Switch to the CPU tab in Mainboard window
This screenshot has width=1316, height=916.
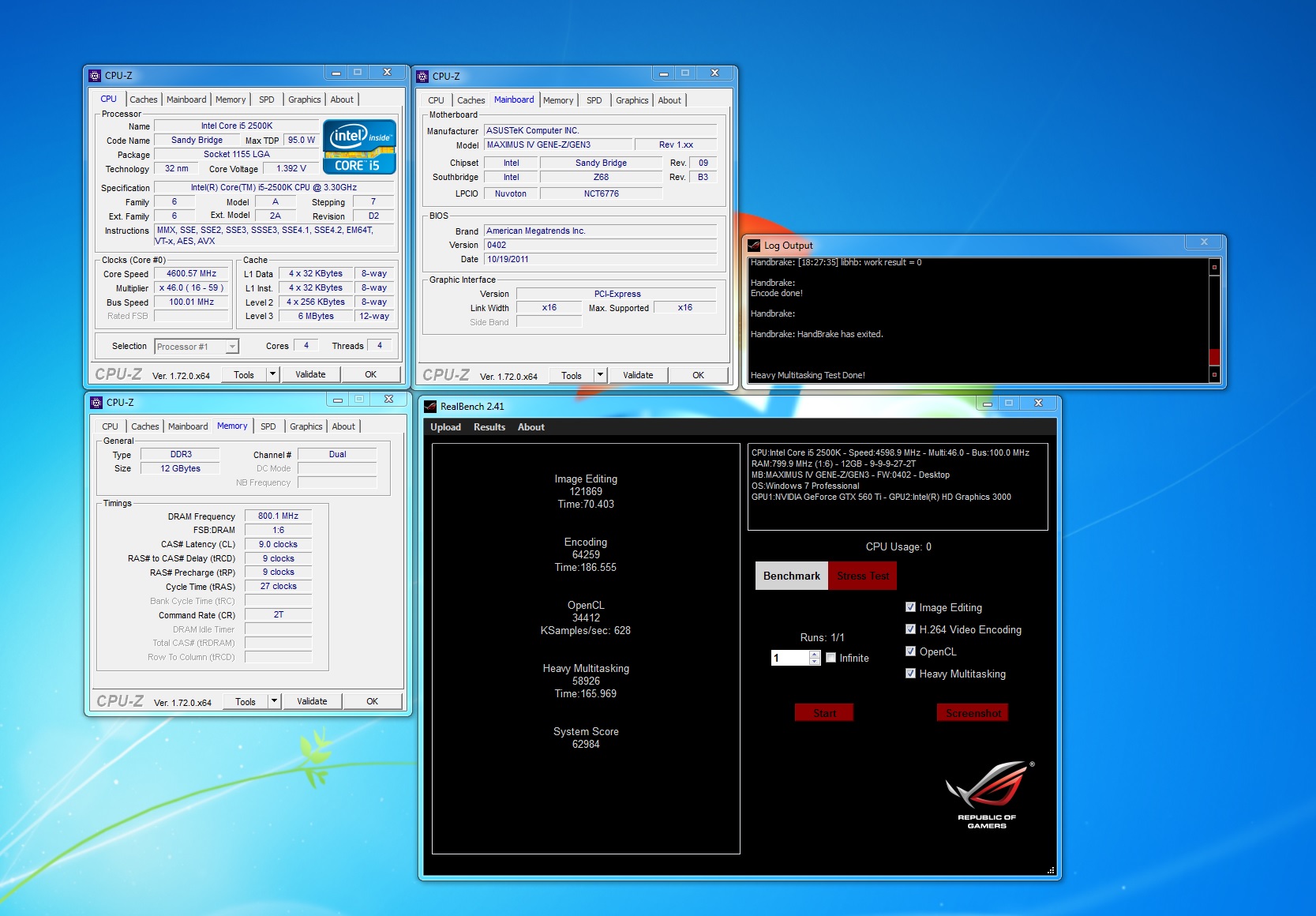pyautogui.click(x=436, y=100)
